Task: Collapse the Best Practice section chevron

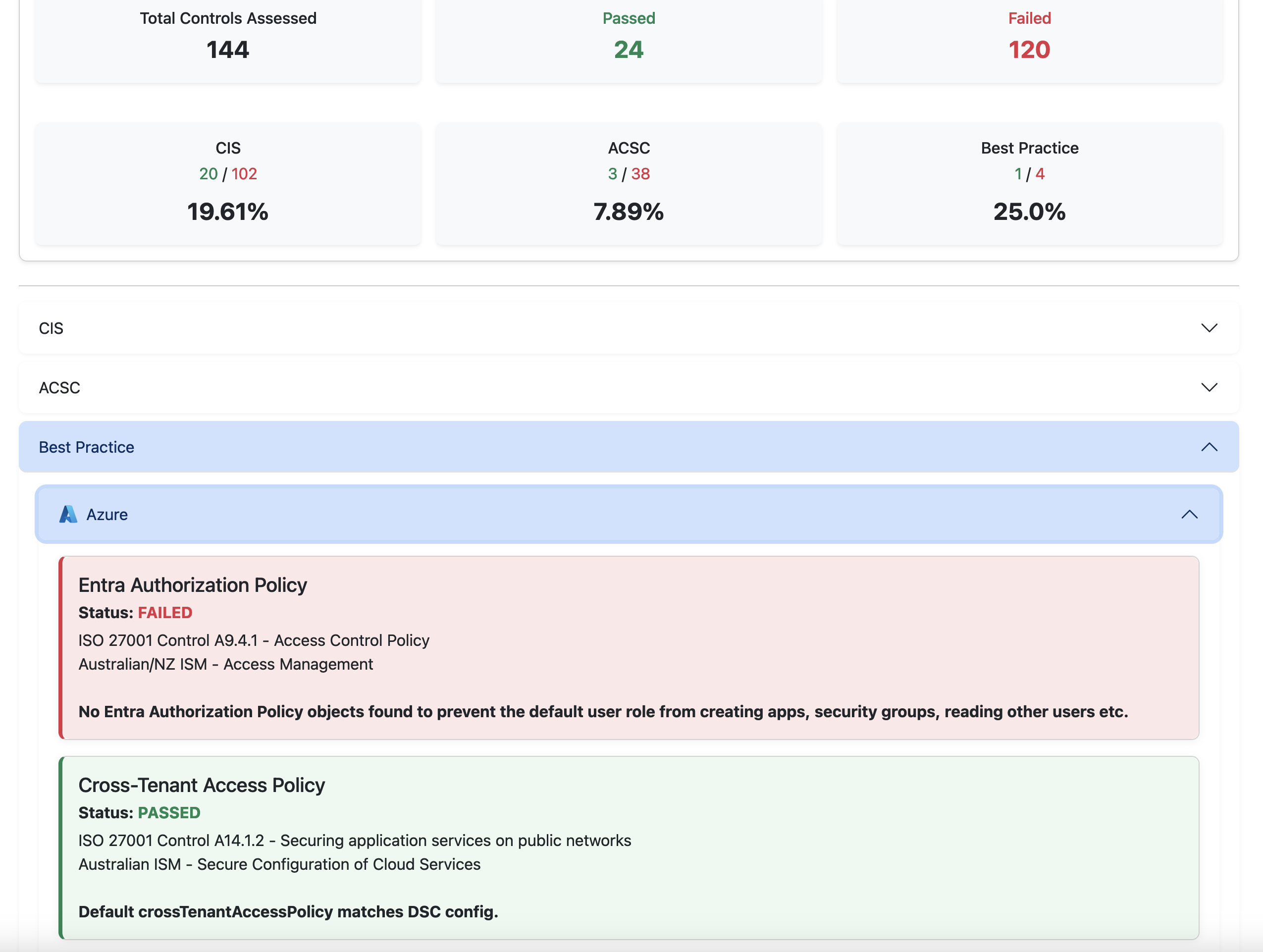Action: [1209, 447]
